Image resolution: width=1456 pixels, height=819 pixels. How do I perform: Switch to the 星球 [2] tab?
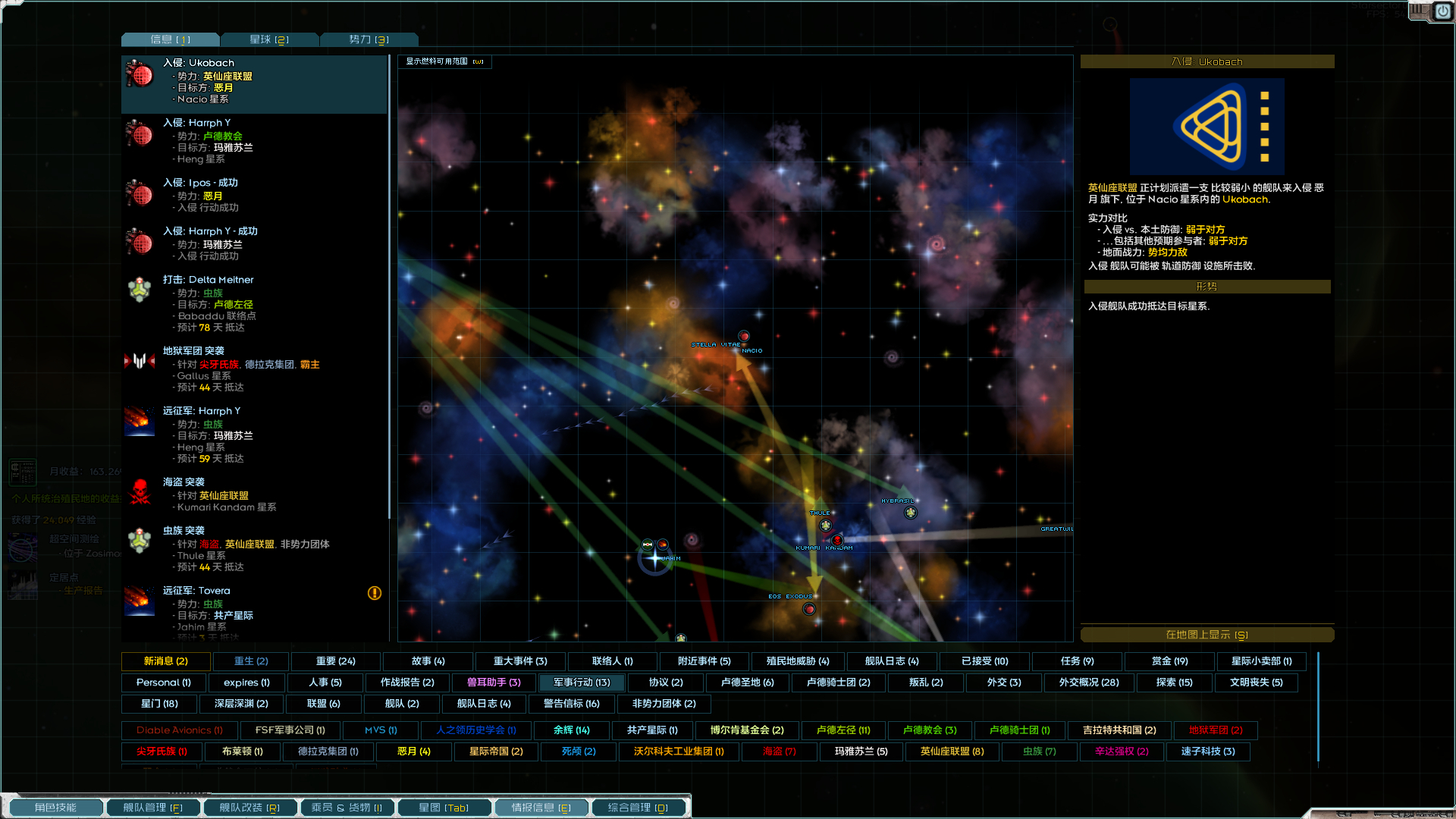[269, 39]
